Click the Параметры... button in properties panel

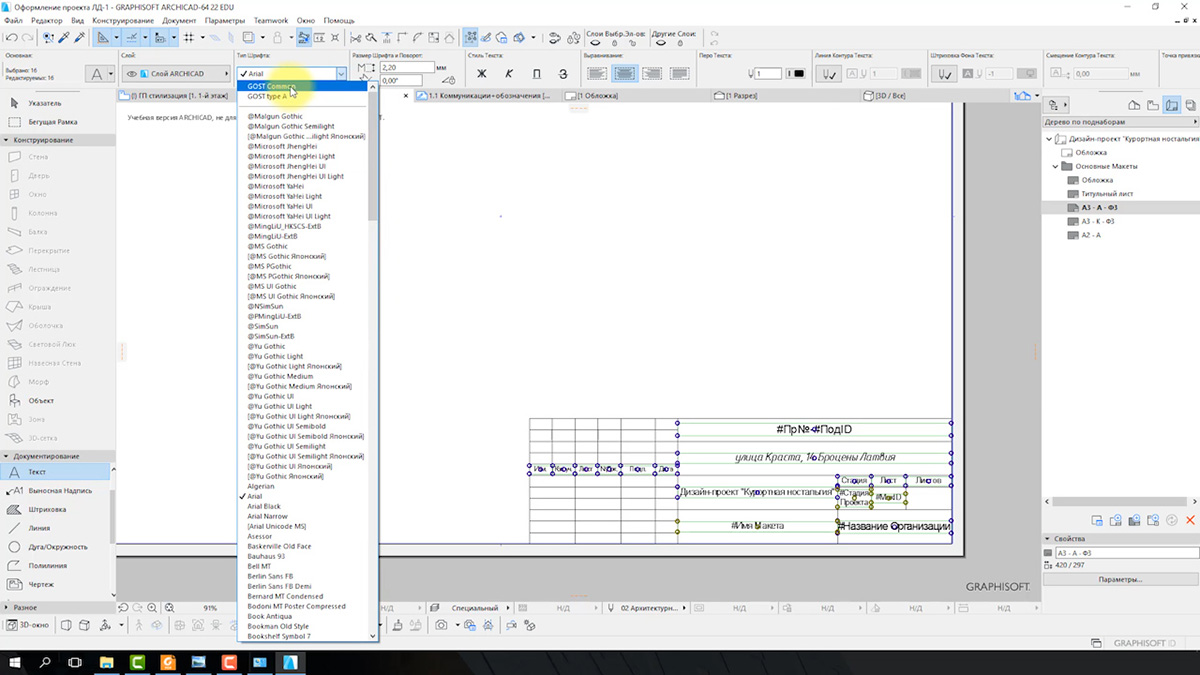[x=1119, y=579]
